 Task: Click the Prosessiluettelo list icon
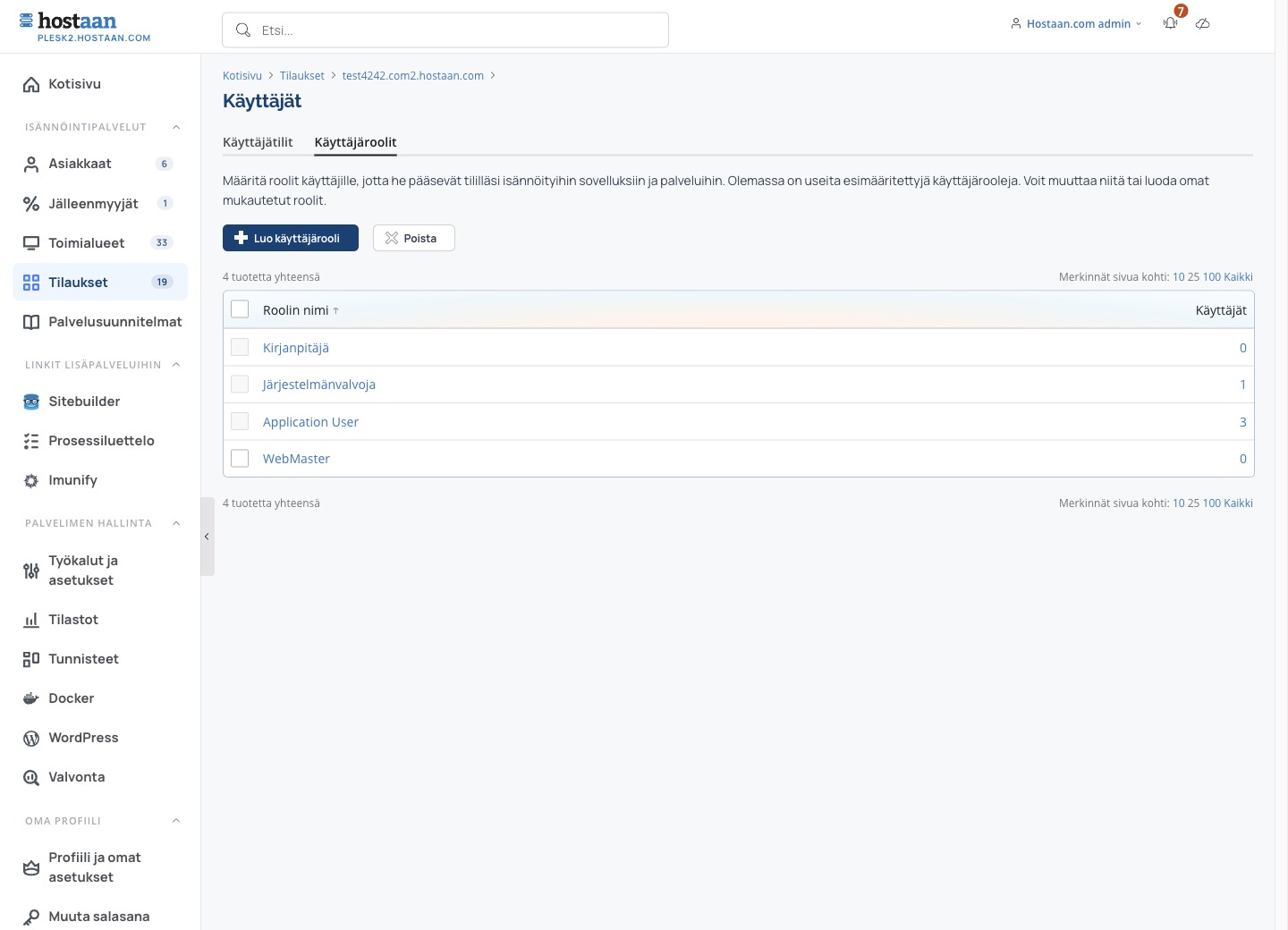click(x=31, y=441)
